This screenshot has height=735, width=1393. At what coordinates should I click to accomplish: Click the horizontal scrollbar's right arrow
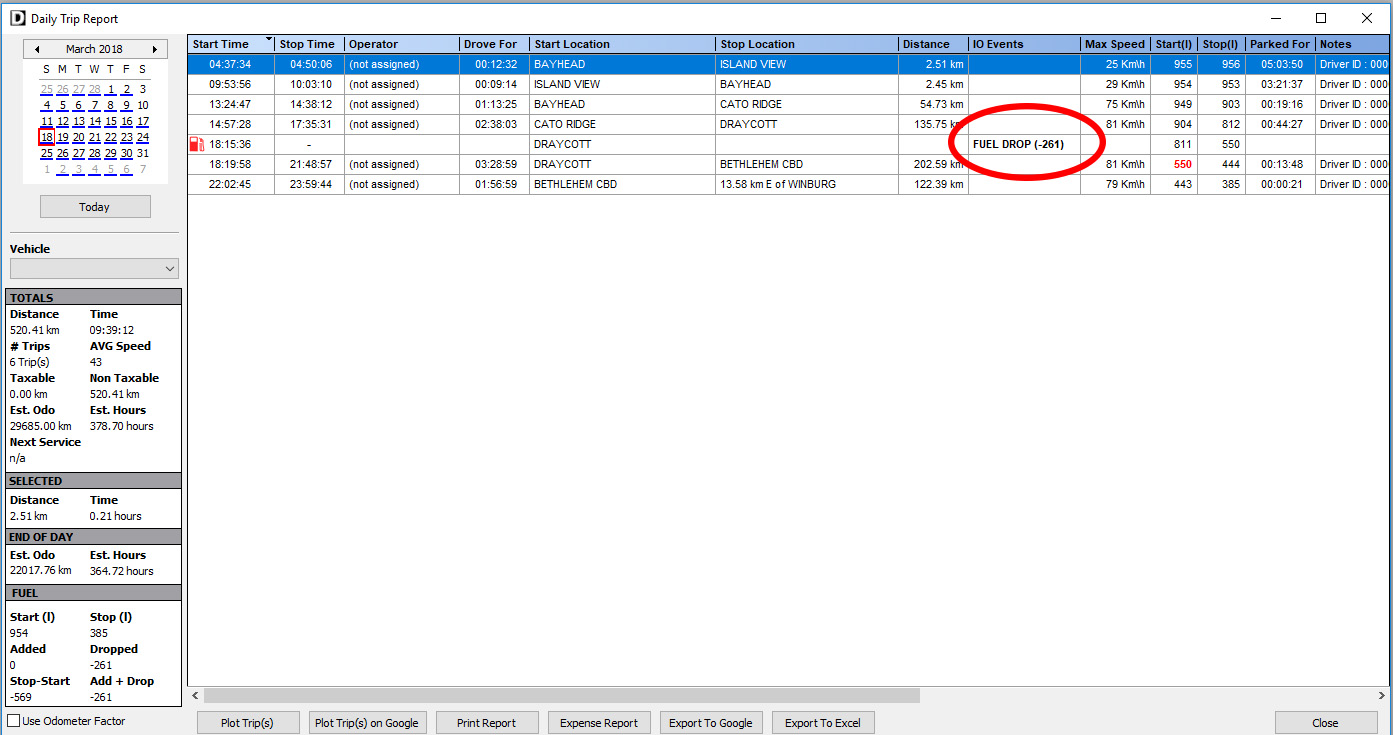click(1383, 695)
